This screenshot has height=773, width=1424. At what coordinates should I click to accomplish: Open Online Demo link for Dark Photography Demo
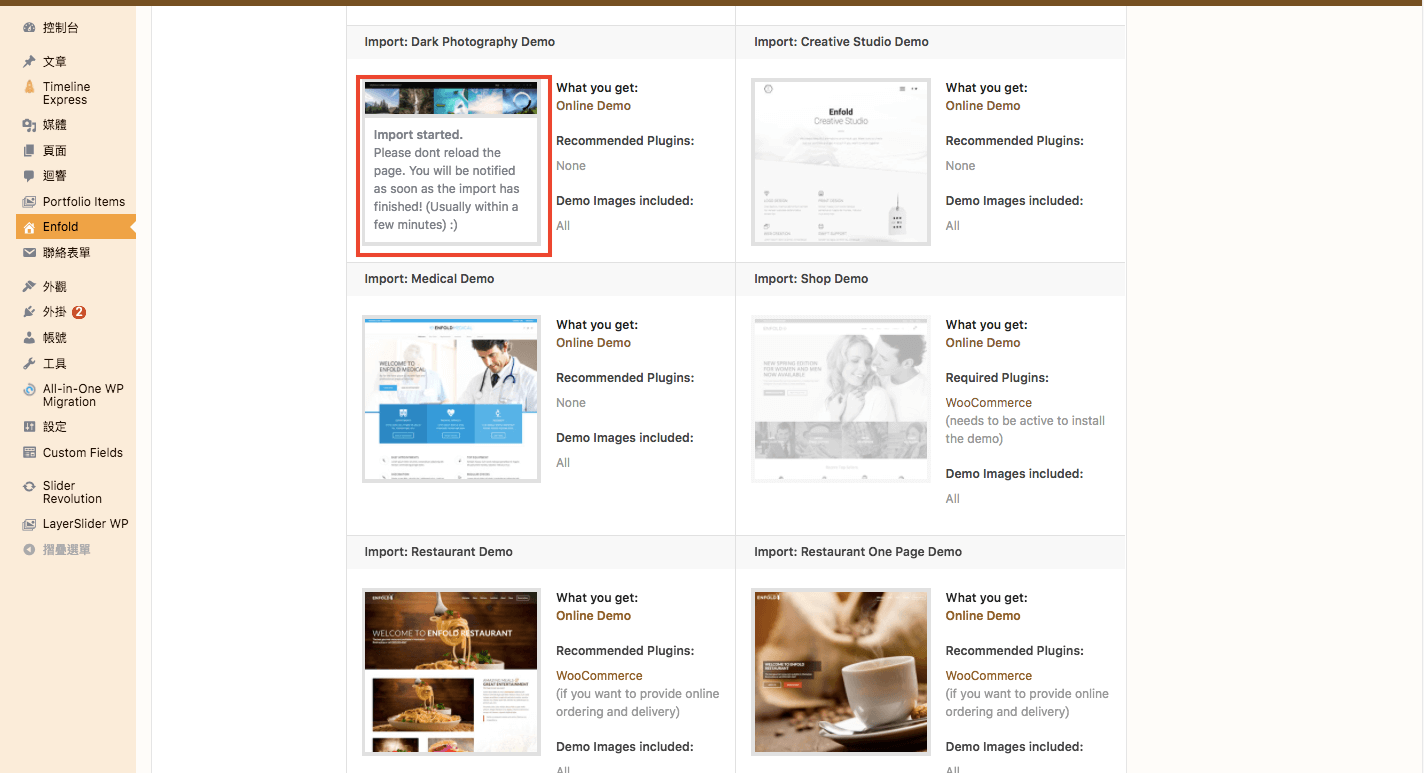[x=593, y=106]
